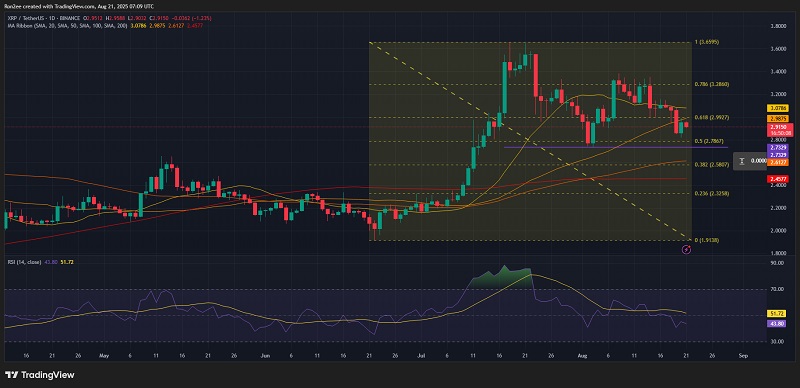Image resolution: width=800 pixels, height=388 pixels.
Task: Click the TradingView logo at the bottom left
Action: pos(39,375)
